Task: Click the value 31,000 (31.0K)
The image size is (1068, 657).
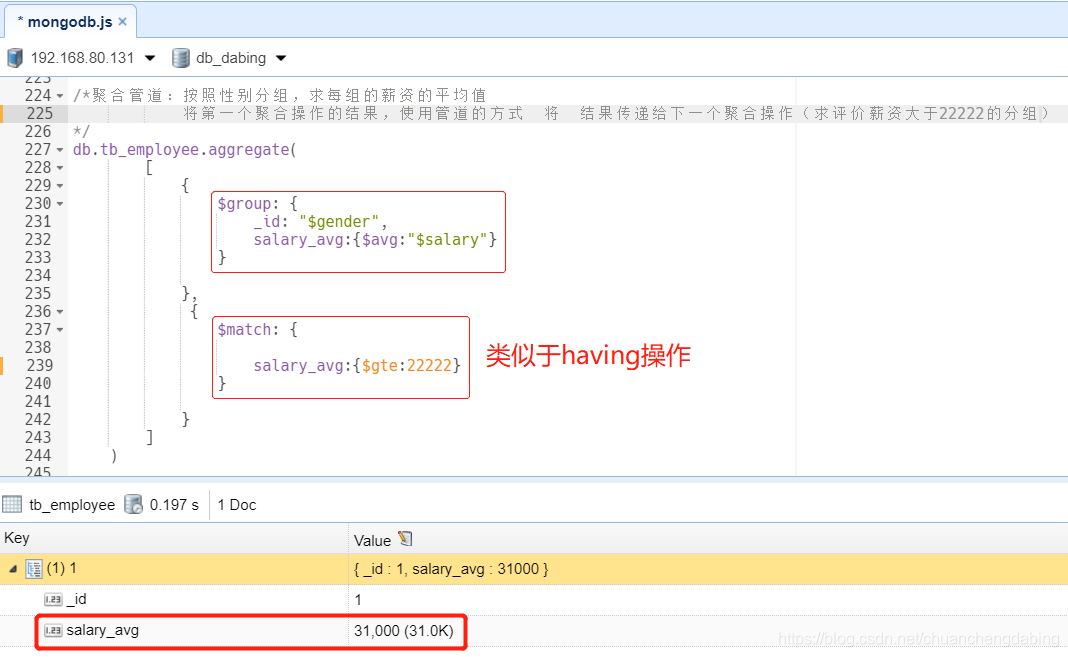Action: (403, 631)
